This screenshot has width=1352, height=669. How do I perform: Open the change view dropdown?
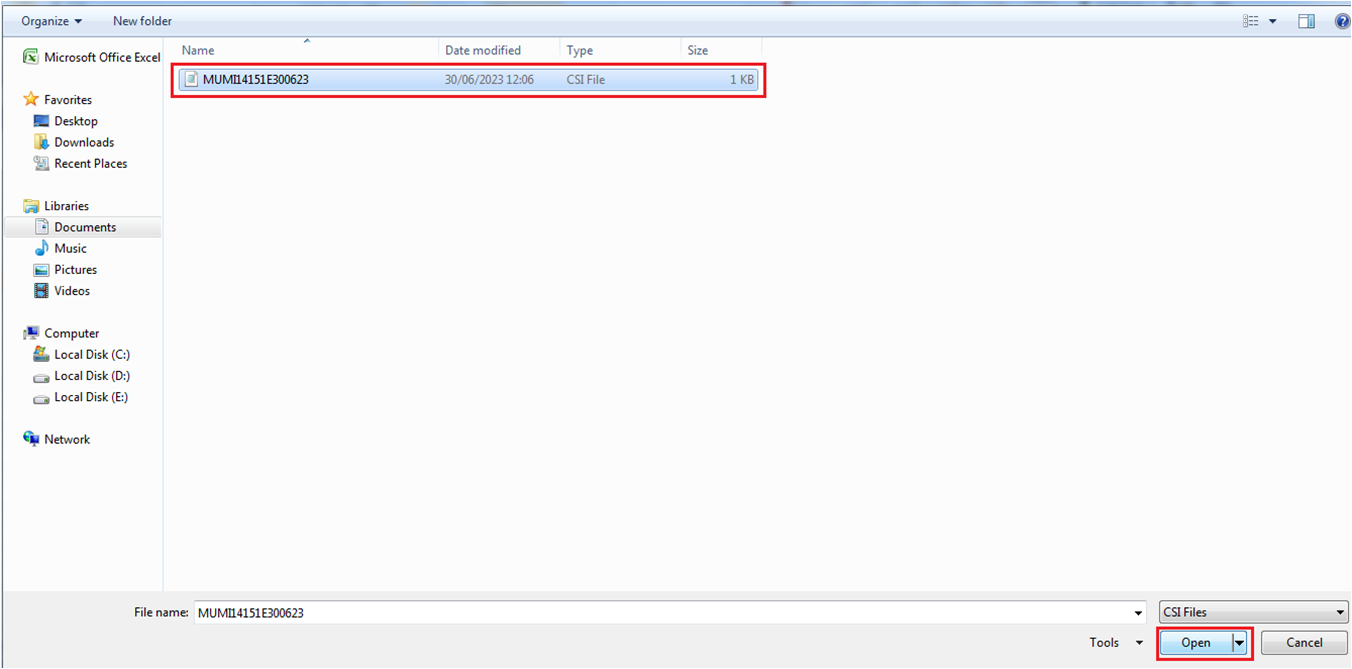1273,20
